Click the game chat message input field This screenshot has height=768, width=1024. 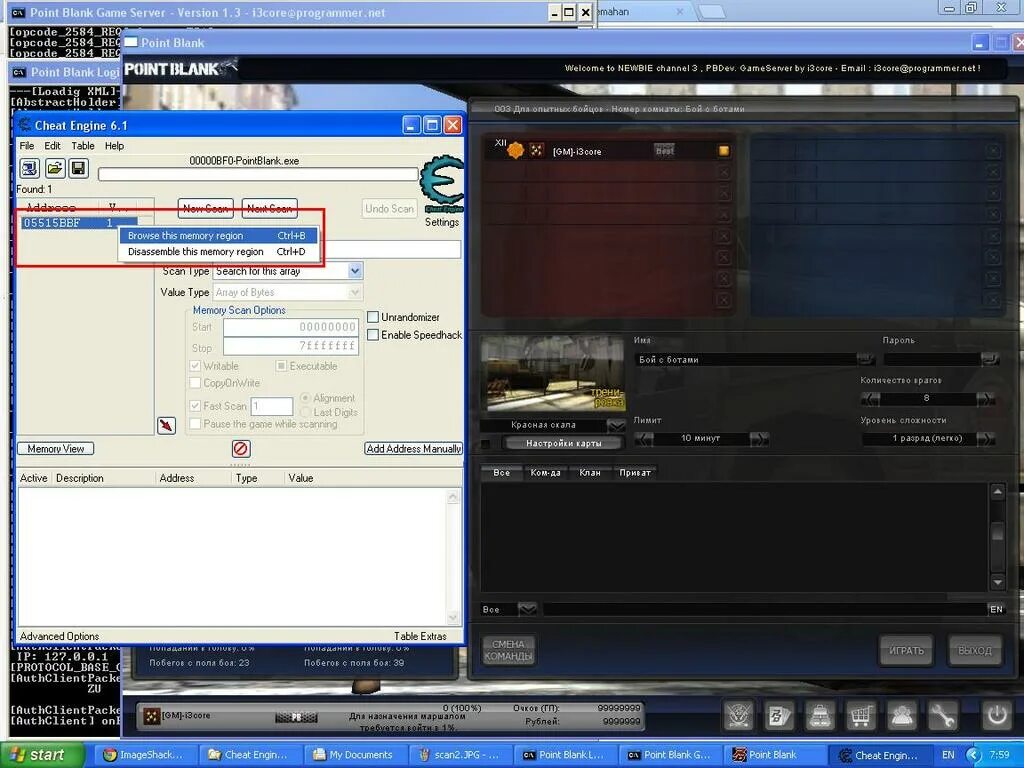pos(764,609)
